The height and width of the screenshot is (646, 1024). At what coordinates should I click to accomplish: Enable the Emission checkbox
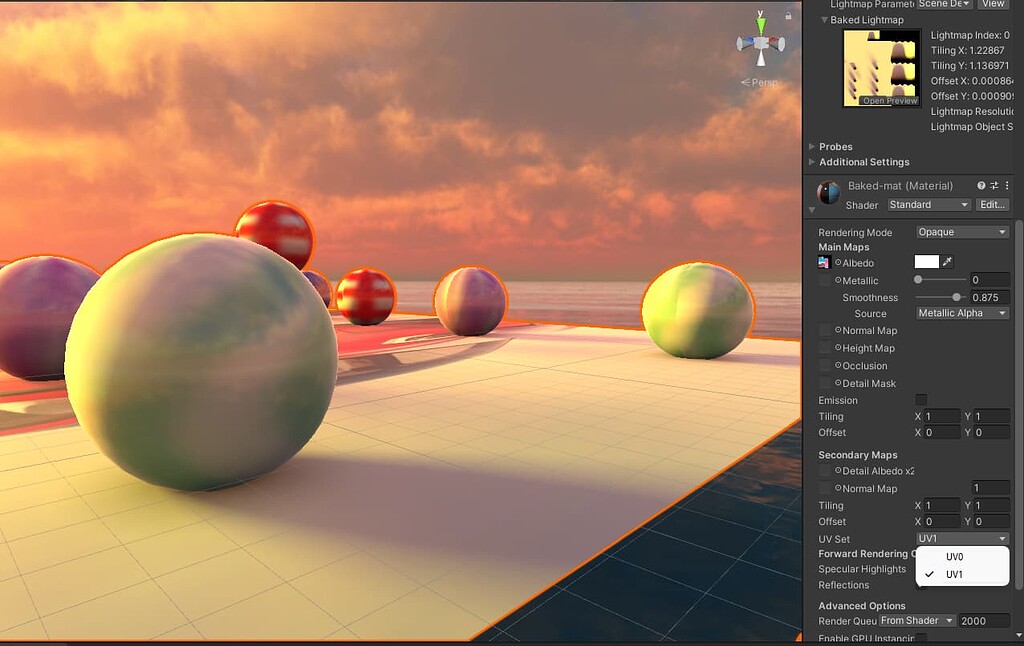point(920,399)
